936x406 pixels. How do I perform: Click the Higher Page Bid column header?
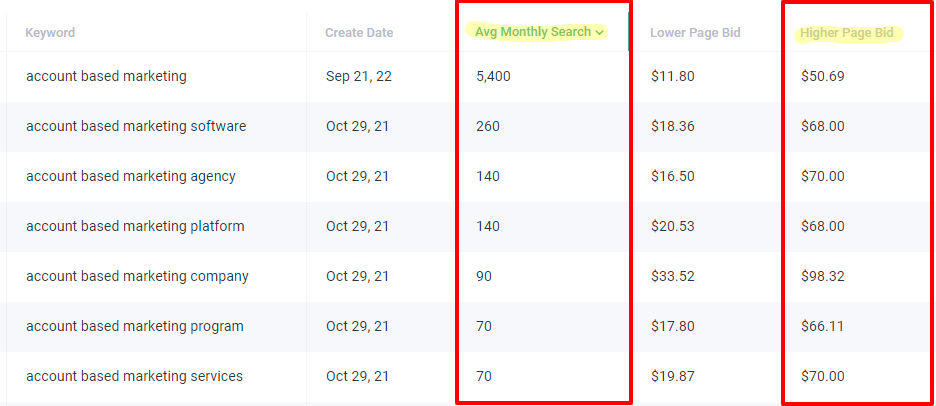coord(847,33)
